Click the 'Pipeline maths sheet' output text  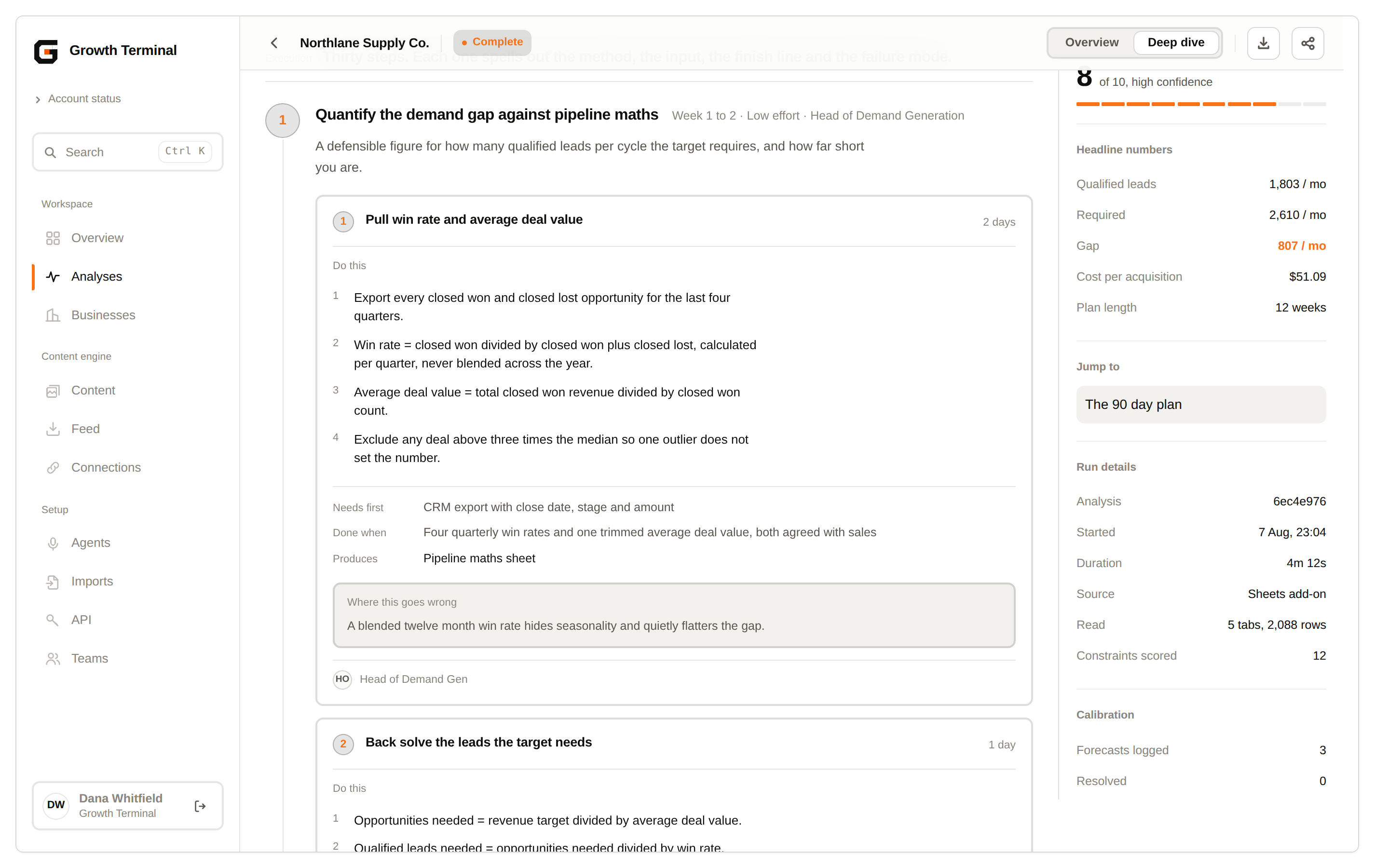click(479, 558)
